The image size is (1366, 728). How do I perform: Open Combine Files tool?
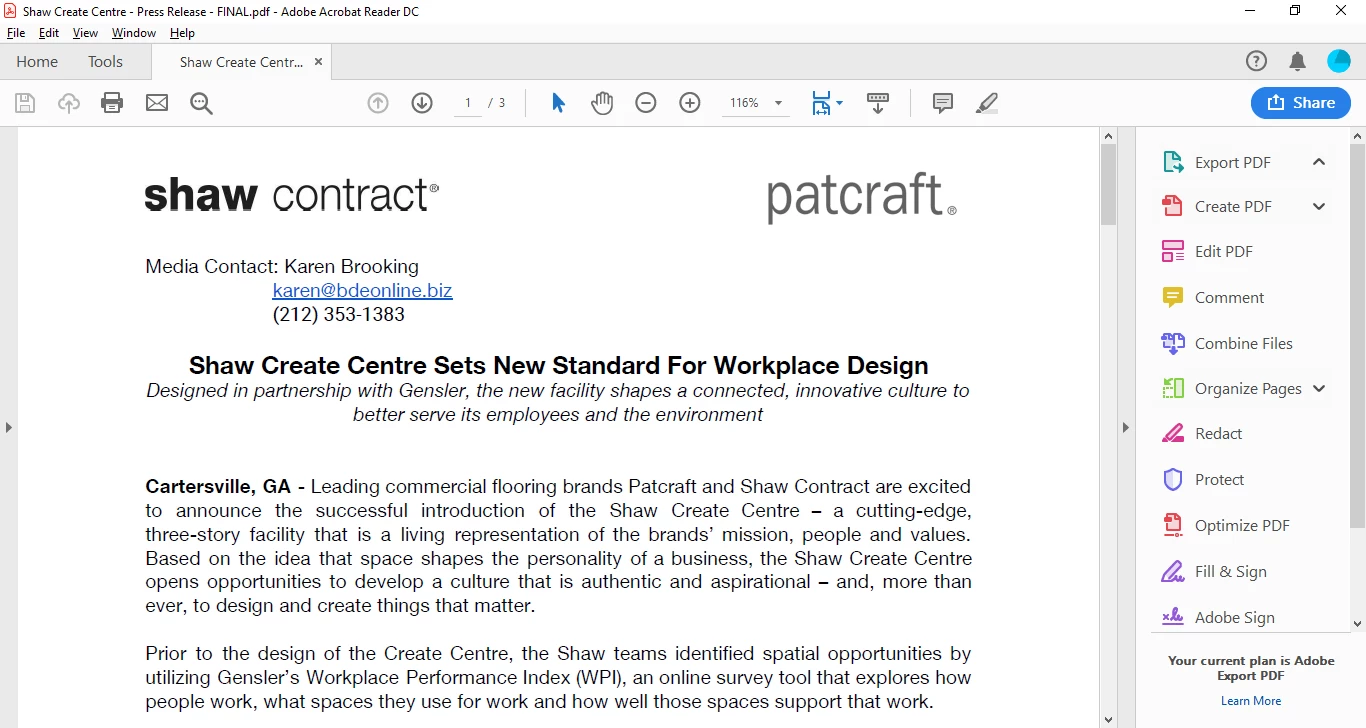[1243, 343]
